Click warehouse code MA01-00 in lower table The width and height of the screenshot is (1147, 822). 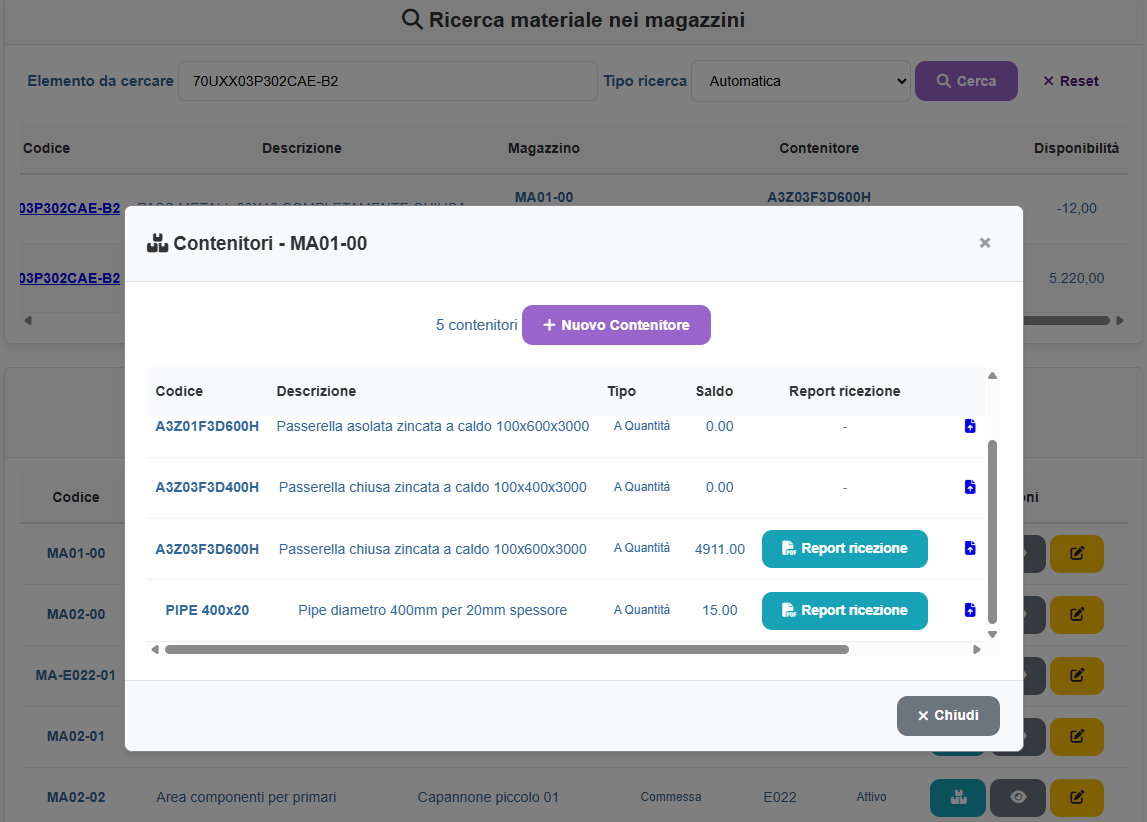click(x=76, y=554)
